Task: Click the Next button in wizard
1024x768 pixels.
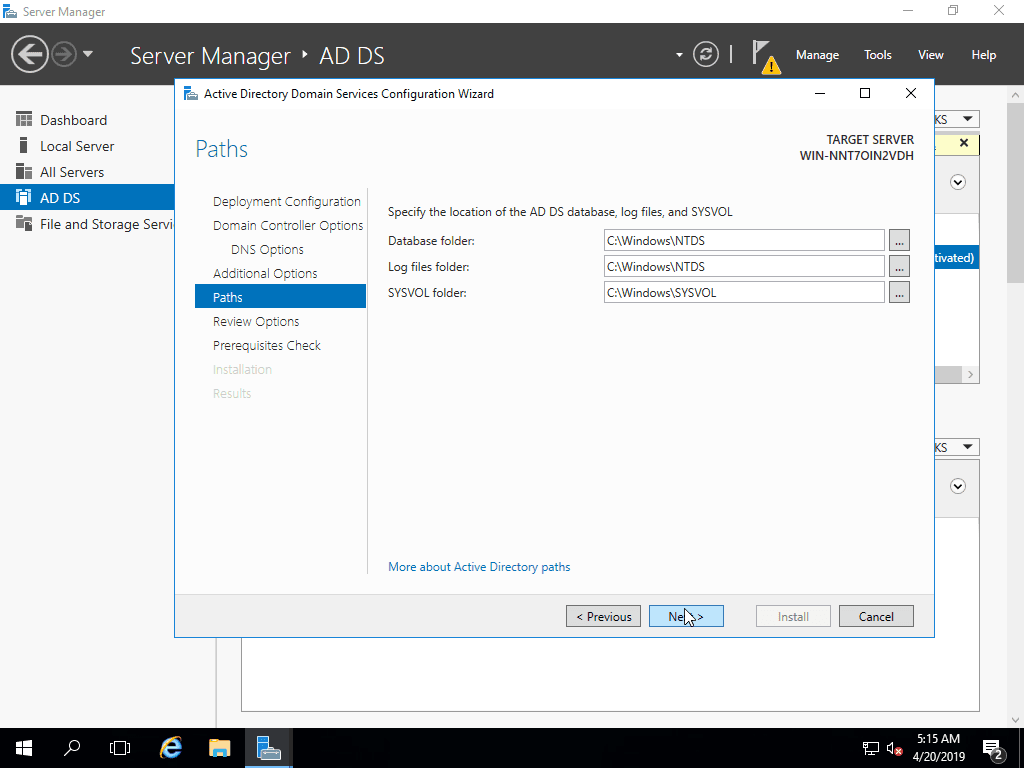Action: click(x=686, y=616)
